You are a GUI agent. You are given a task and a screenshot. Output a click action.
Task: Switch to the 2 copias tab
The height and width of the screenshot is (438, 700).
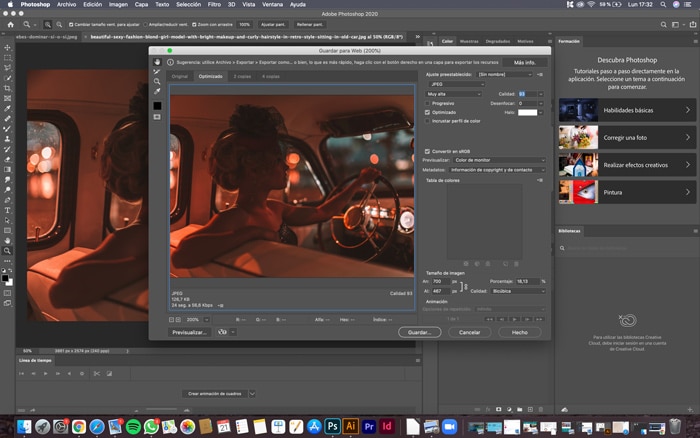pyautogui.click(x=242, y=76)
